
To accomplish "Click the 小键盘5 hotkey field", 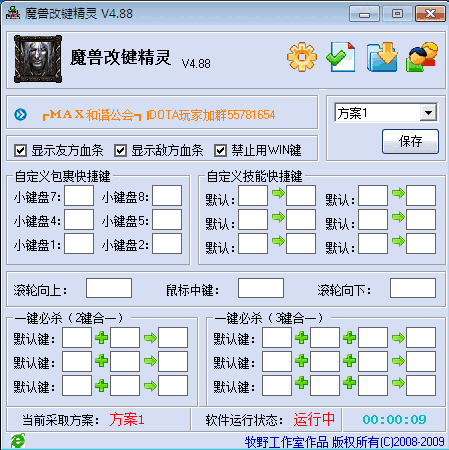I will coord(167,220).
